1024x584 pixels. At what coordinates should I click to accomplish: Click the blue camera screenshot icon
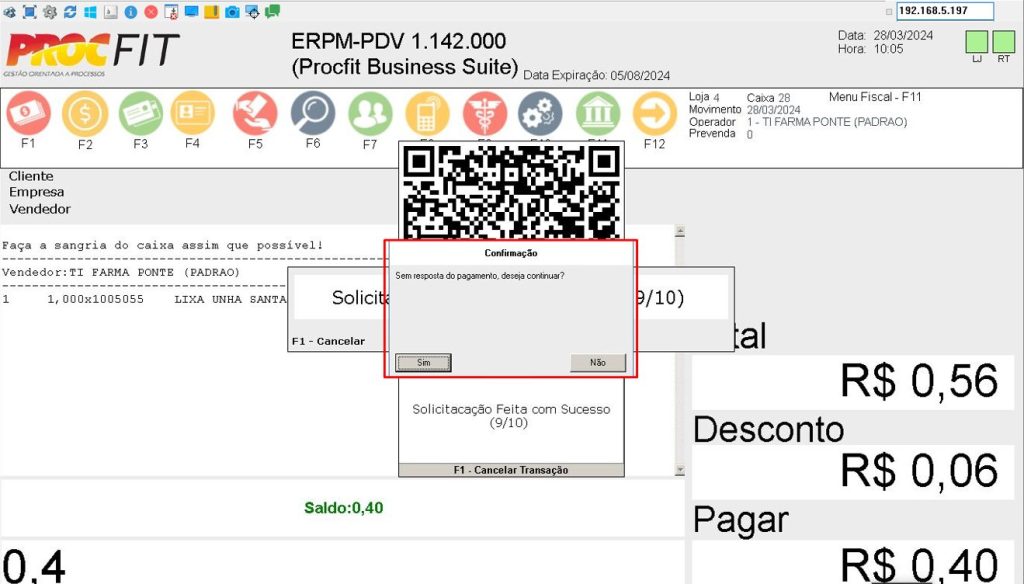point(232,12)
